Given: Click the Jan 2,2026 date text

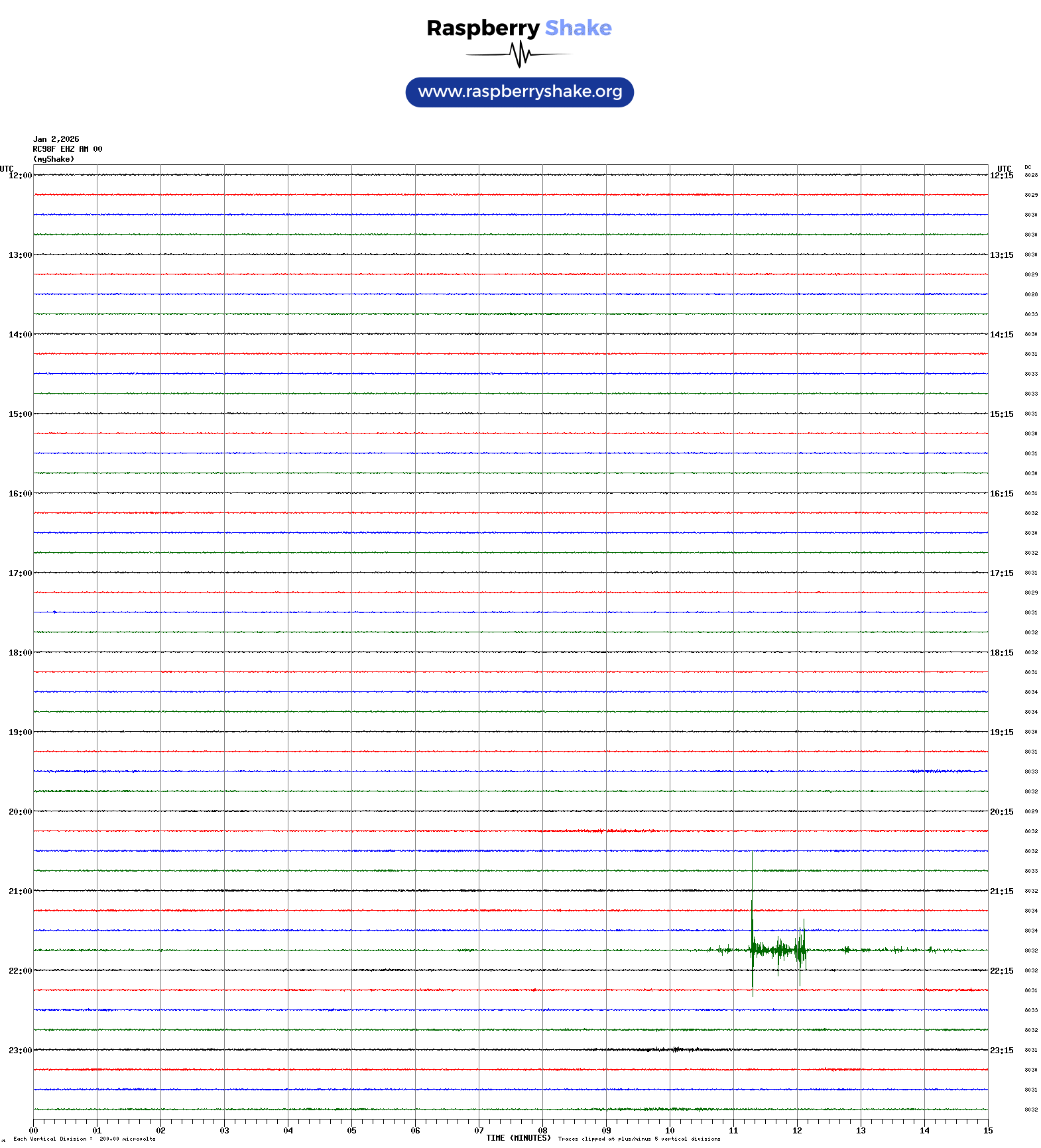Looking at the screenshot, I should tap(56, 139).
